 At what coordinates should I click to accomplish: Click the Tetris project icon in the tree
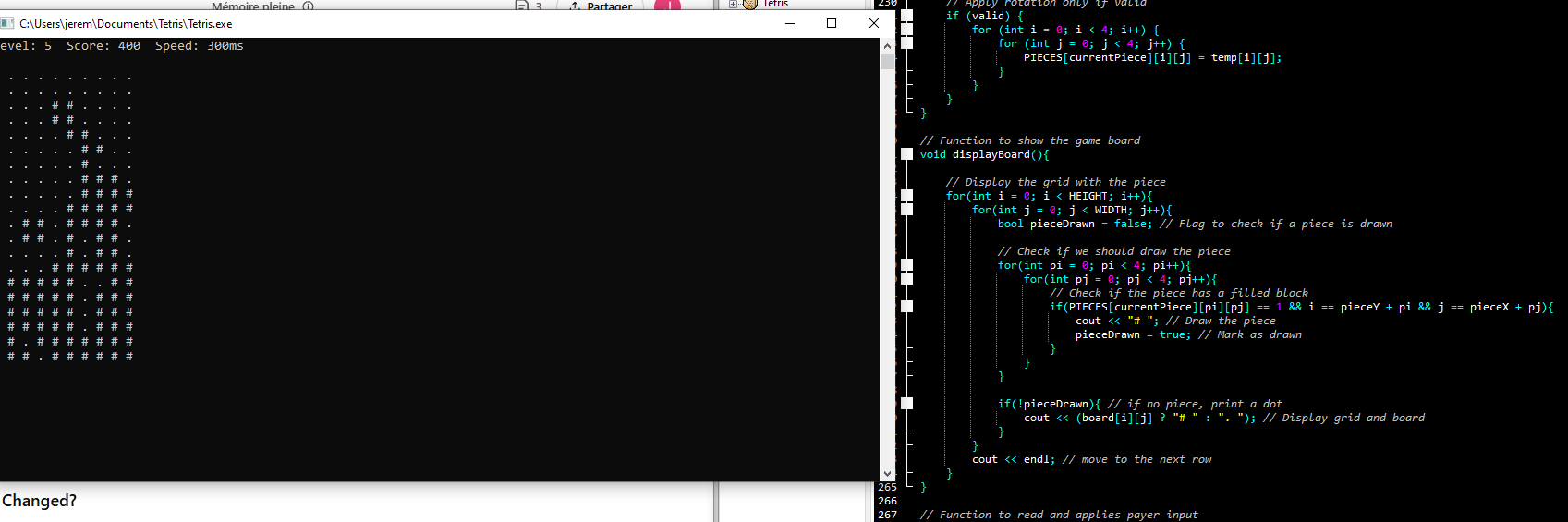coord(750,4)
